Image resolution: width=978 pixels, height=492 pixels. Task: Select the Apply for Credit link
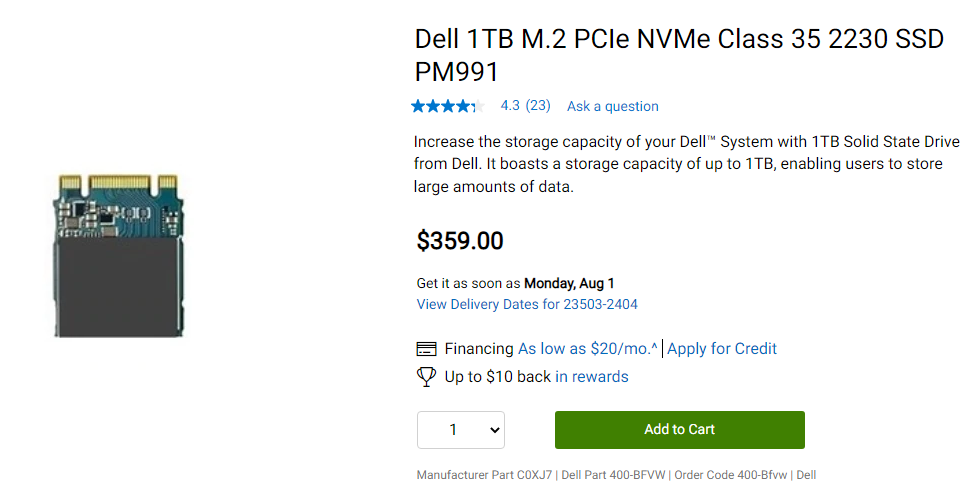[722, 349]
